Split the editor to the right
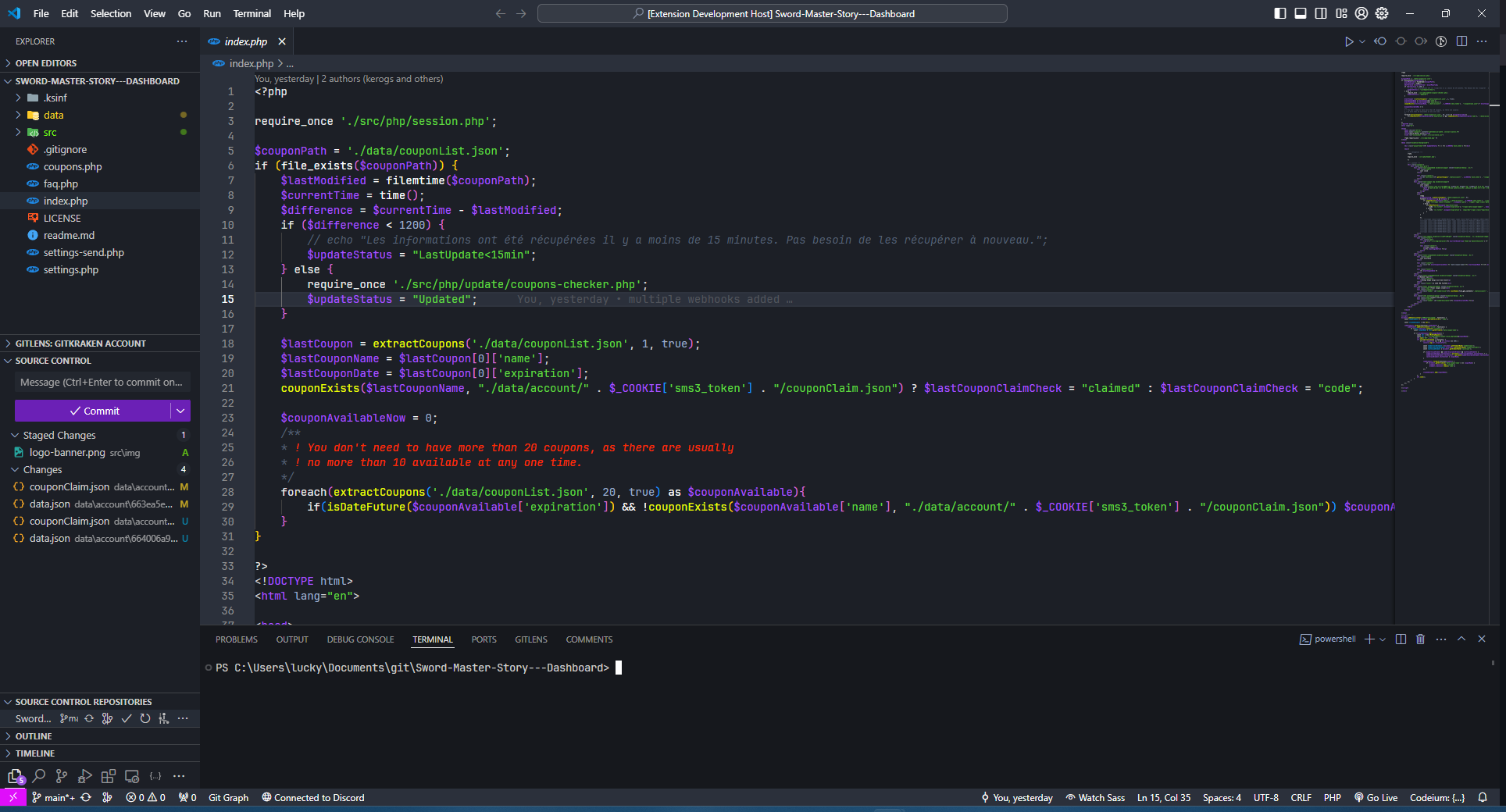 tap(1461, 41)
